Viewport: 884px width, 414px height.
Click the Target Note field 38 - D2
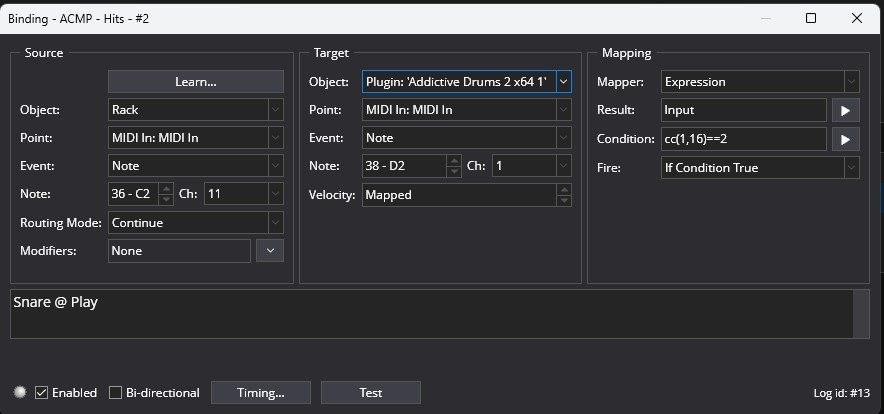click(x=404, y=166)
